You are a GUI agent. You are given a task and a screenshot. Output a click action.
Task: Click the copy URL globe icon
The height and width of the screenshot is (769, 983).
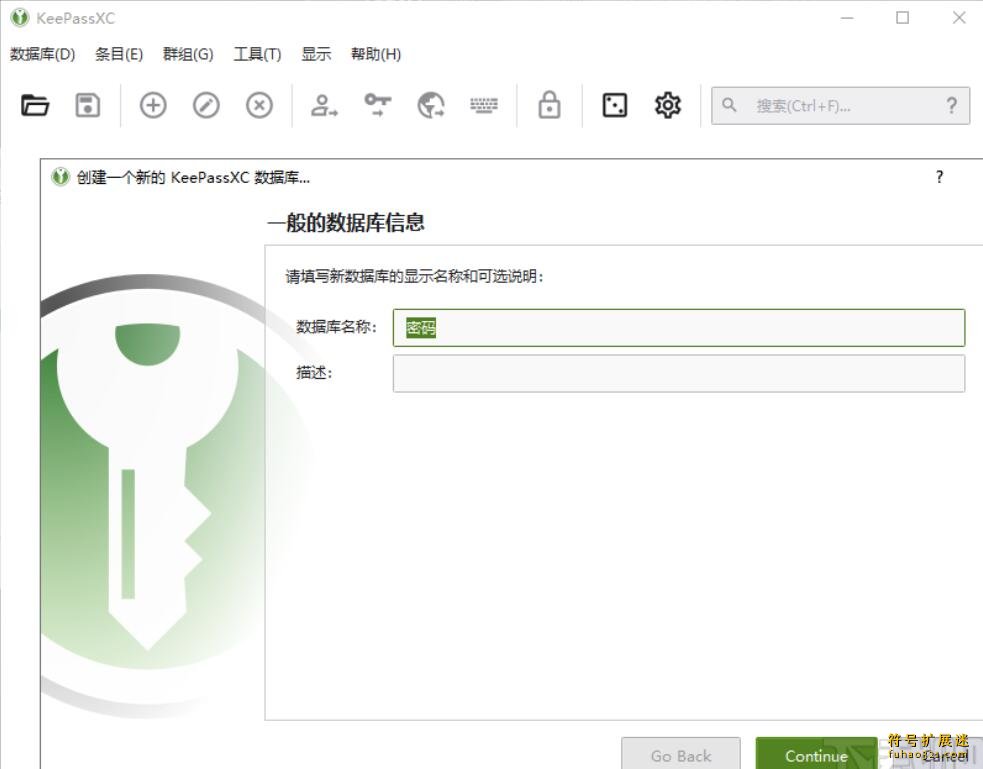click(x=431, y=105)
